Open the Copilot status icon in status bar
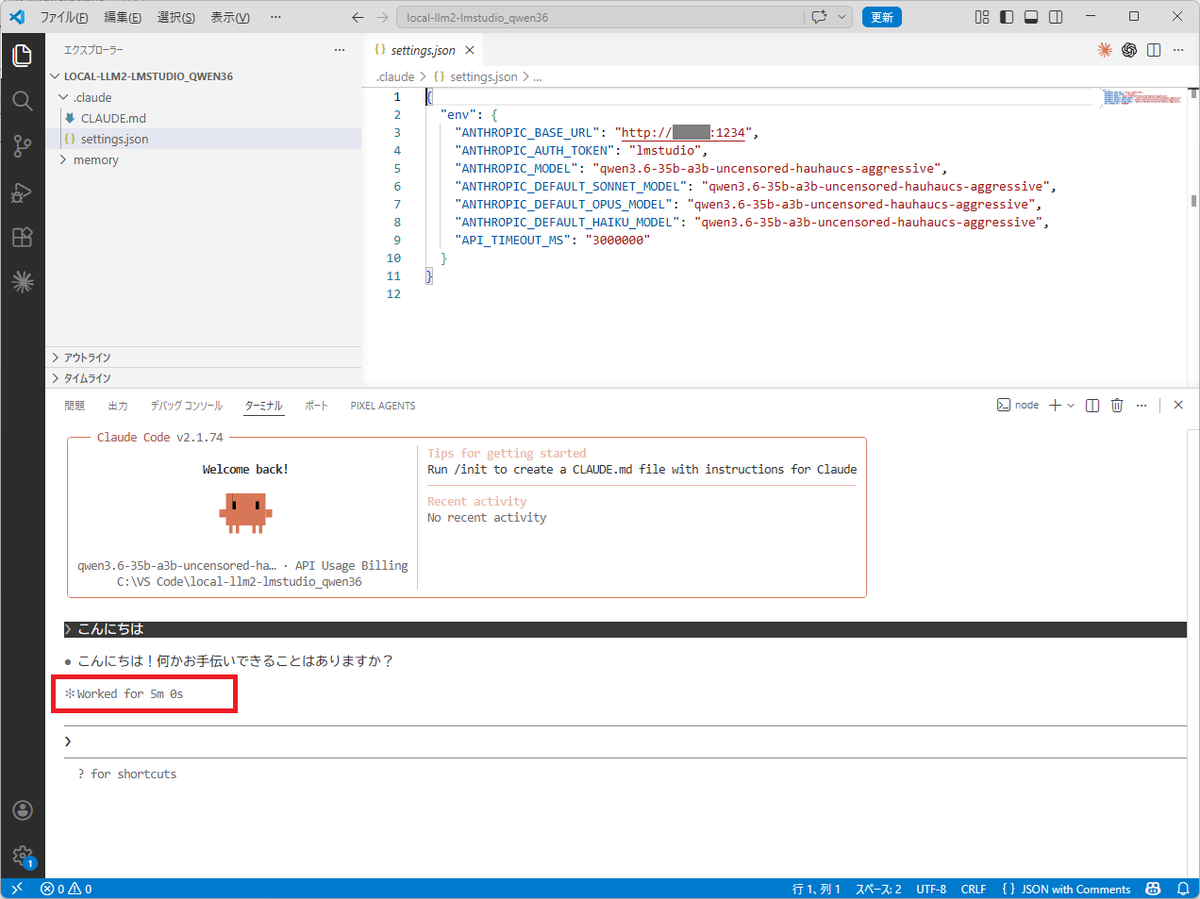 click(x=1153, y=889)
